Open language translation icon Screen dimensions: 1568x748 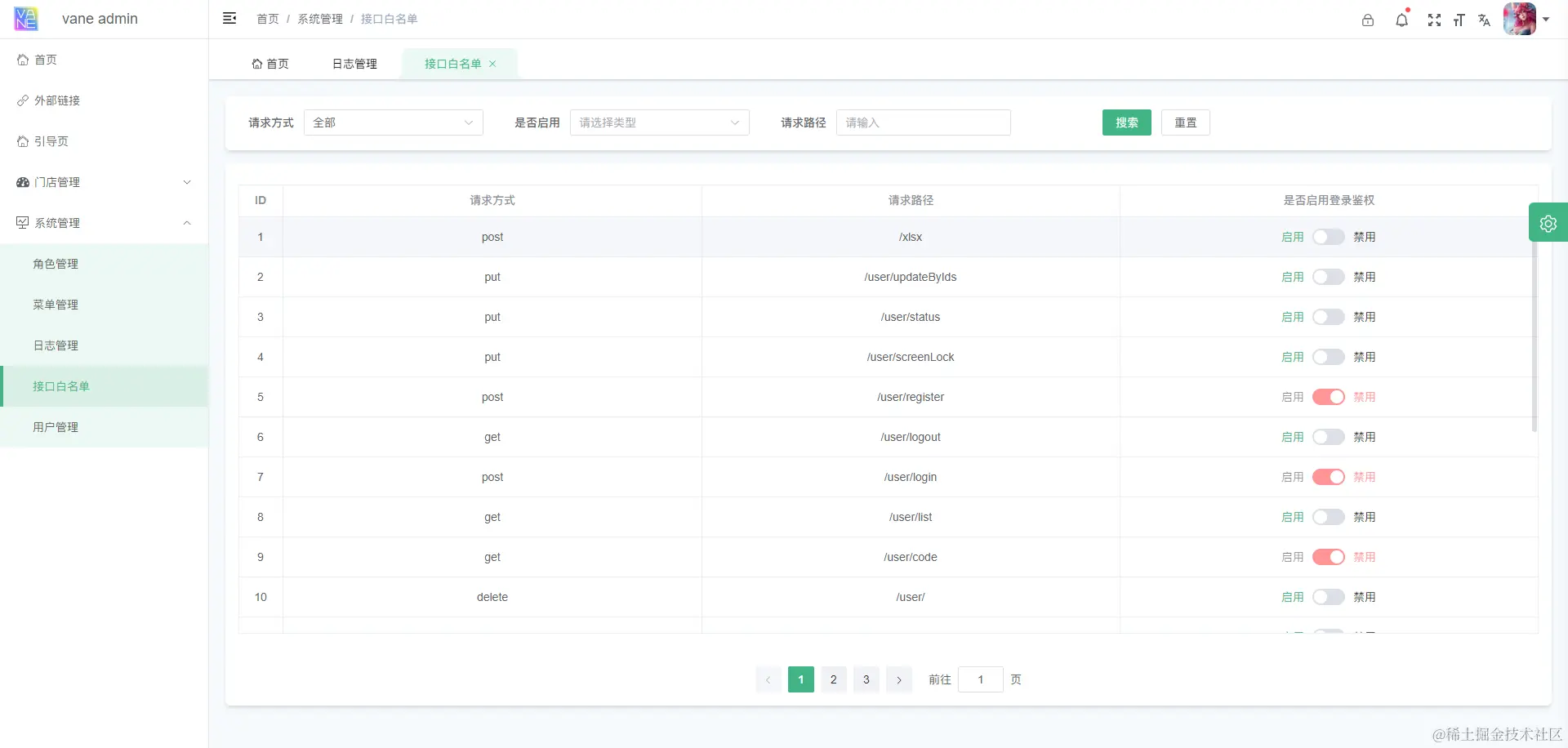[1484, 20]
